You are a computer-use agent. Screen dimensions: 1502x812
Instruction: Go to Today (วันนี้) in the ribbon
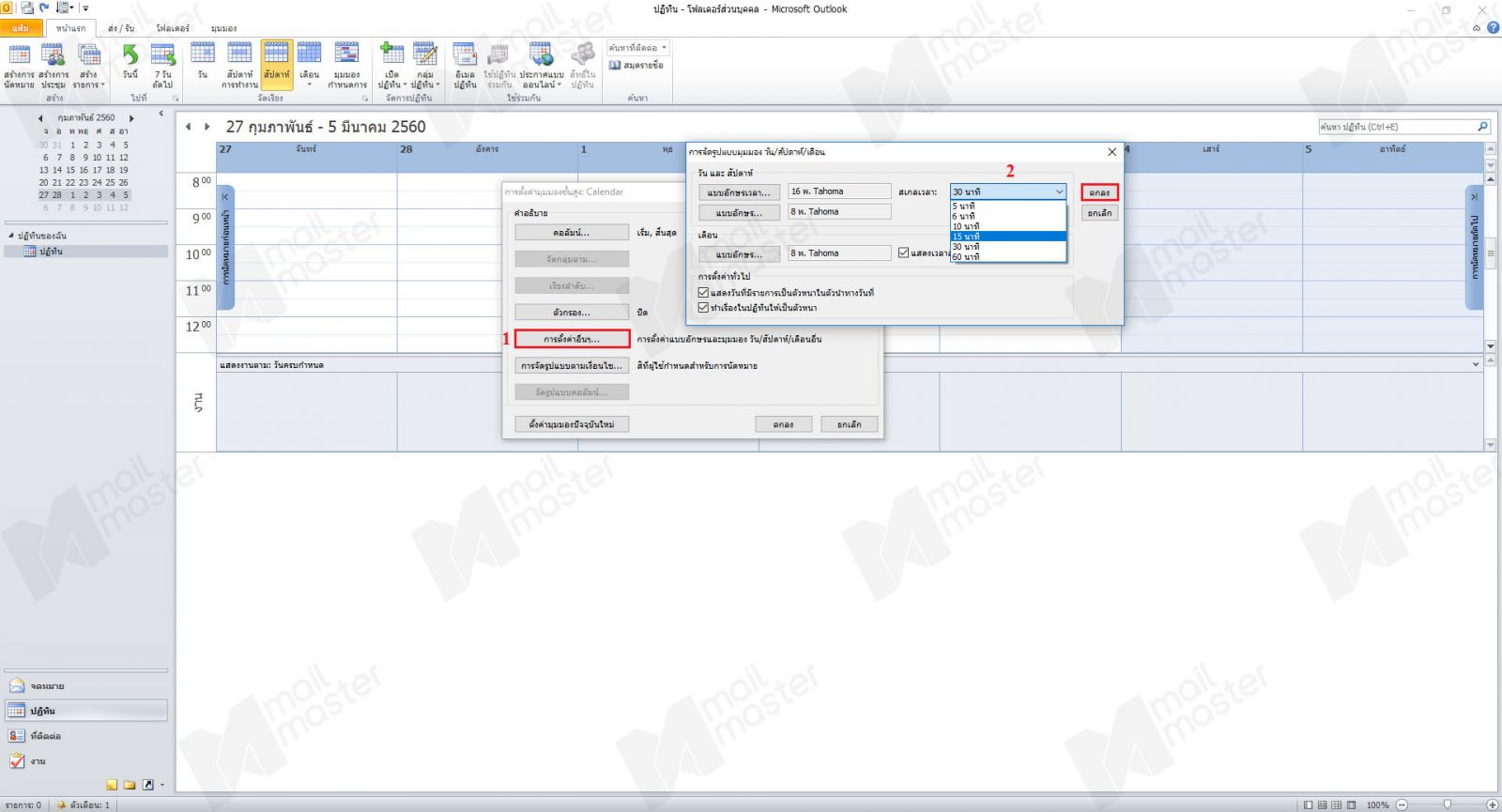[x=130, y=62]
